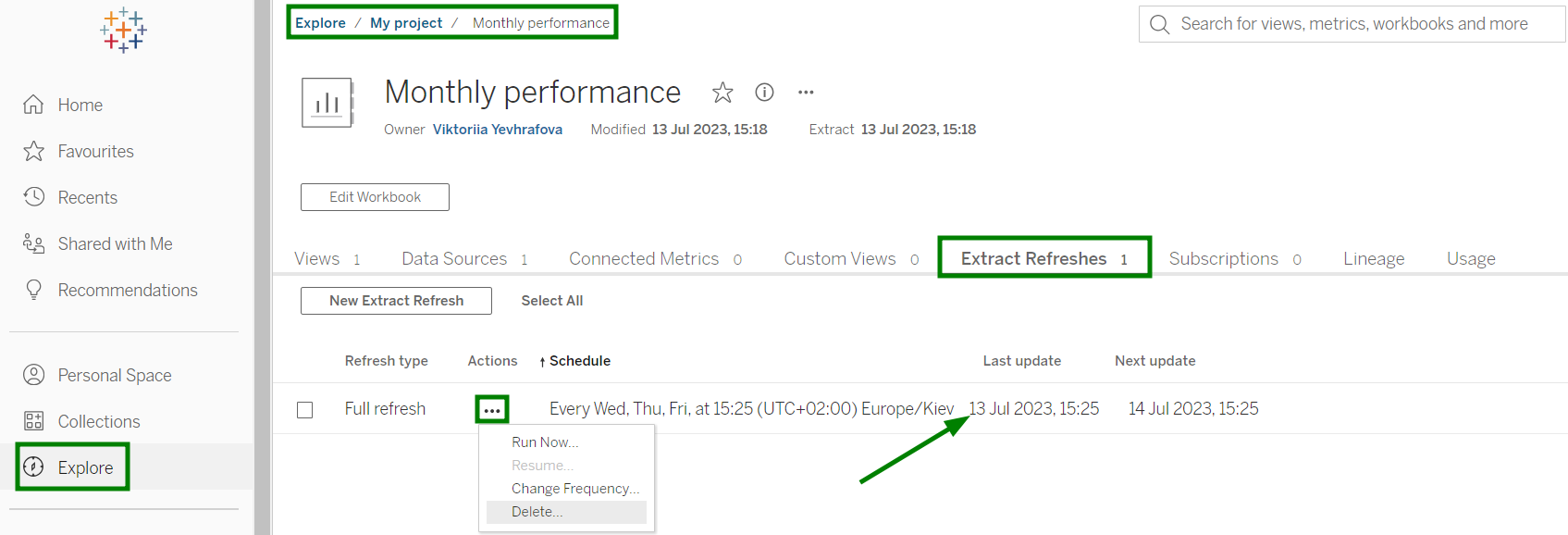The height and width of the screenshot is (535, 1568).
Task: Open Personal Space
Action: (114, 376)
